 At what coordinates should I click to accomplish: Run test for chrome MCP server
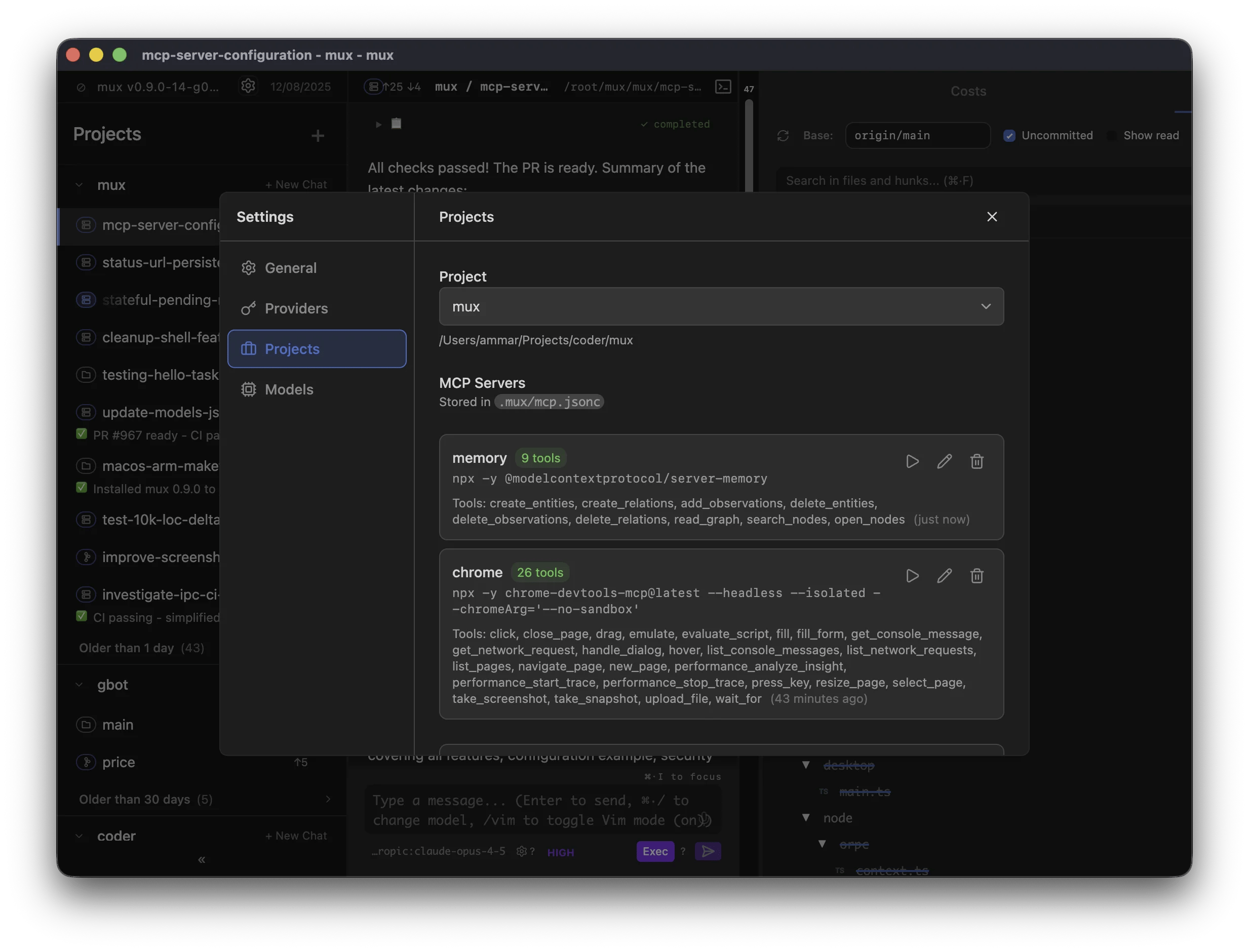point(912,576)
